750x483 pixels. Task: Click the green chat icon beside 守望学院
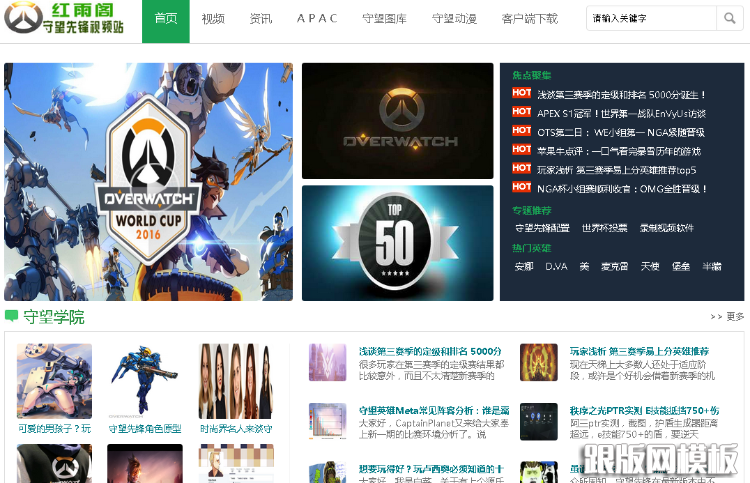11,316
